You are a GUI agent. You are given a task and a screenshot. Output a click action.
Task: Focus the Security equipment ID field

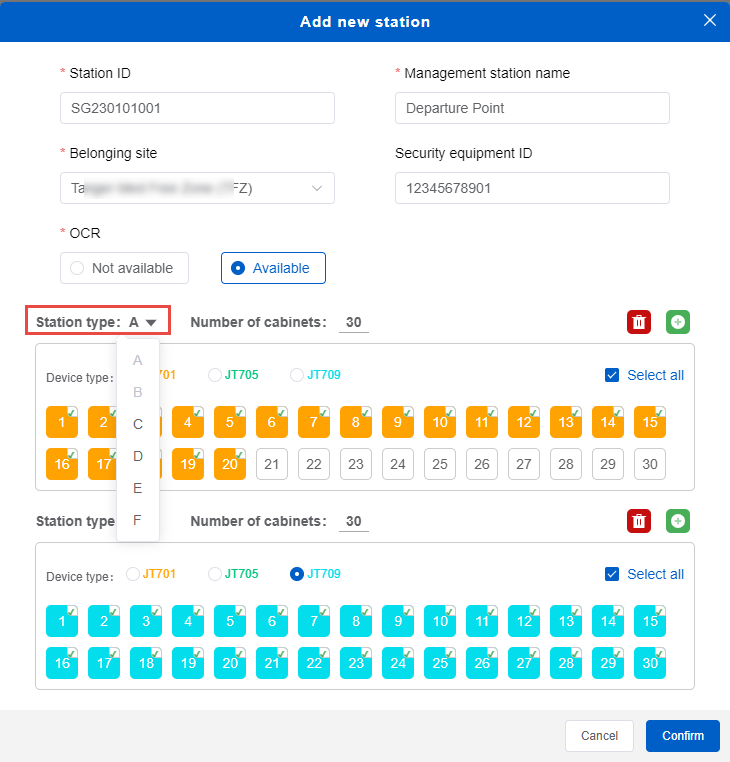click(x=532, y=188)
